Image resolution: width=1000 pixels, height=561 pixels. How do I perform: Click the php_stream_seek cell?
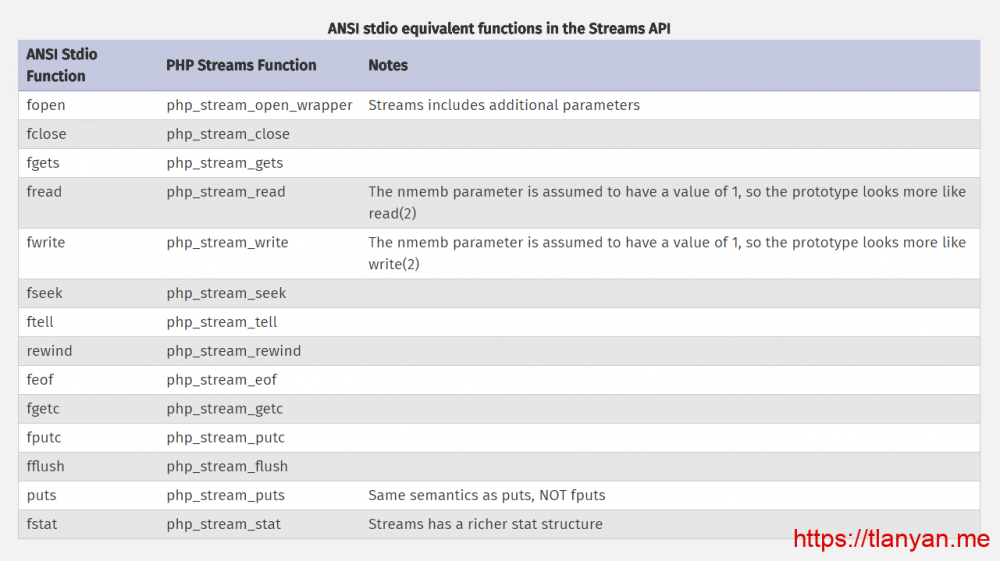pyautogui.click(x=226, y=293)
